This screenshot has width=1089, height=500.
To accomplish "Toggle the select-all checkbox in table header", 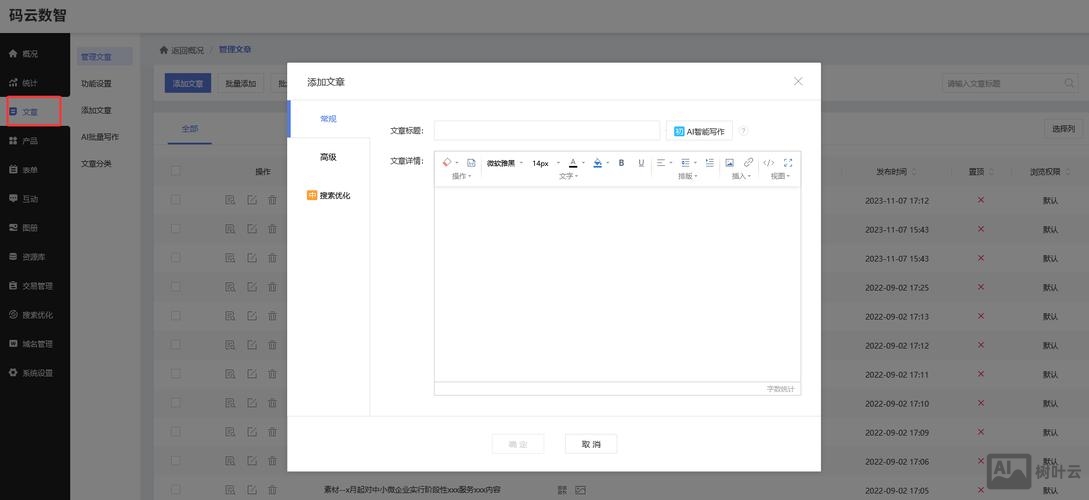I will pos(176,171).
